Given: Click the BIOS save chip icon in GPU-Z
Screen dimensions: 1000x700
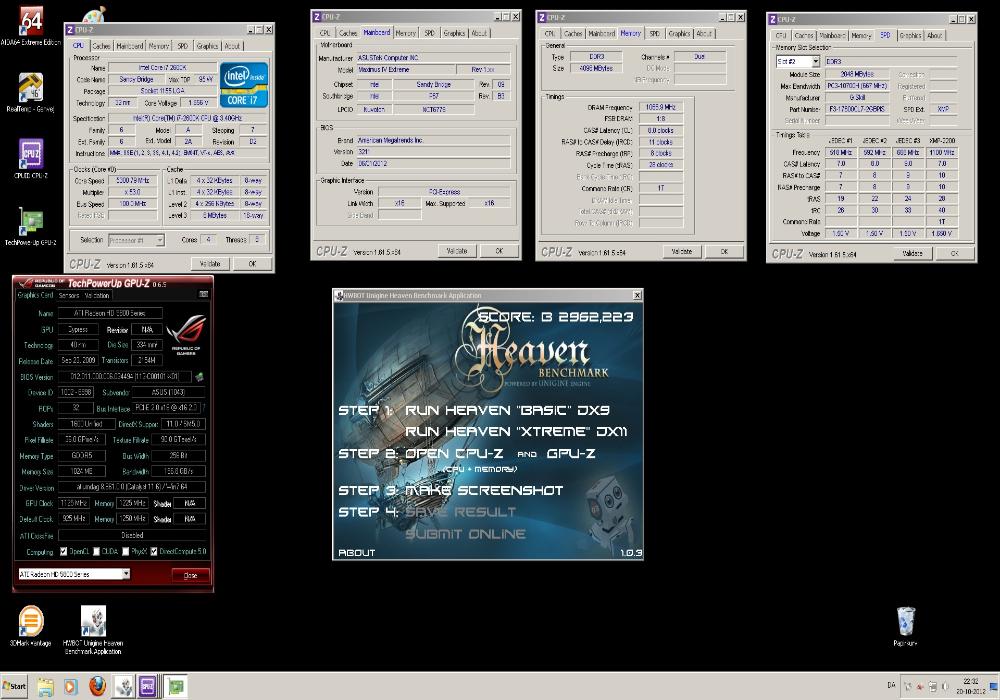Looking at the screenshot, I should click(x=200, y=377).
